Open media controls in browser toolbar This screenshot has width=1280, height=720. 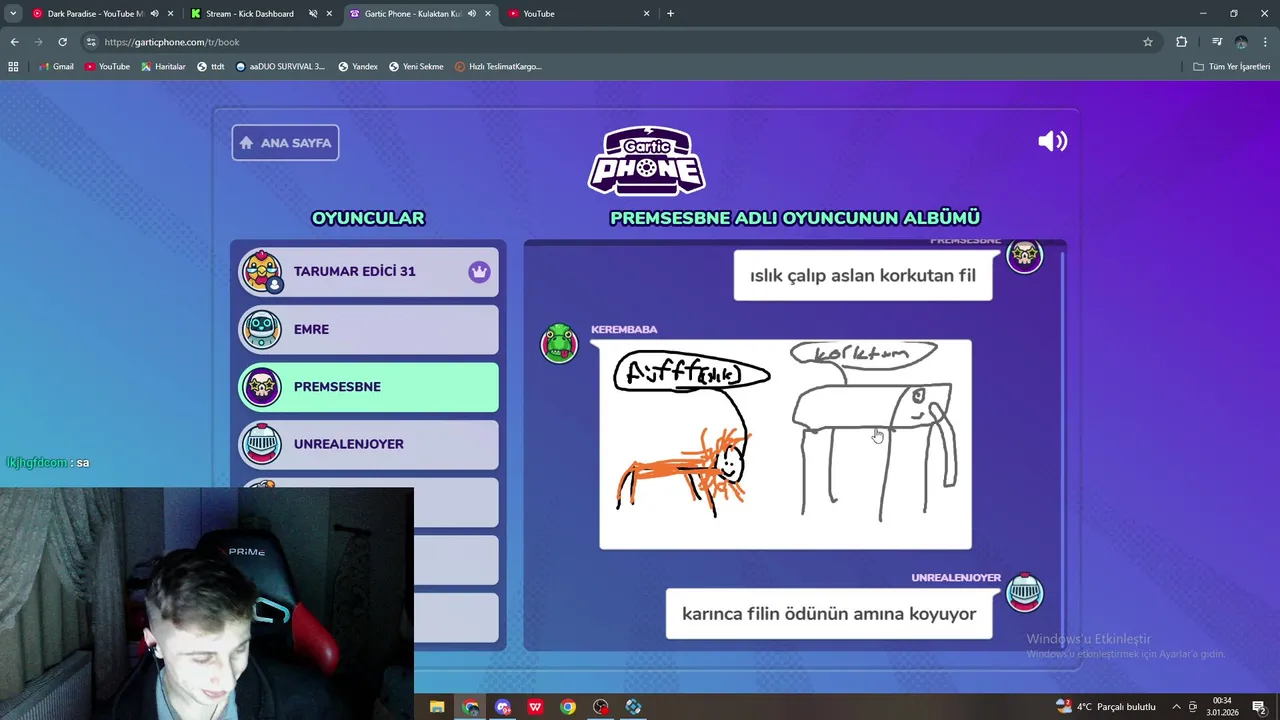coord(1217,42)
